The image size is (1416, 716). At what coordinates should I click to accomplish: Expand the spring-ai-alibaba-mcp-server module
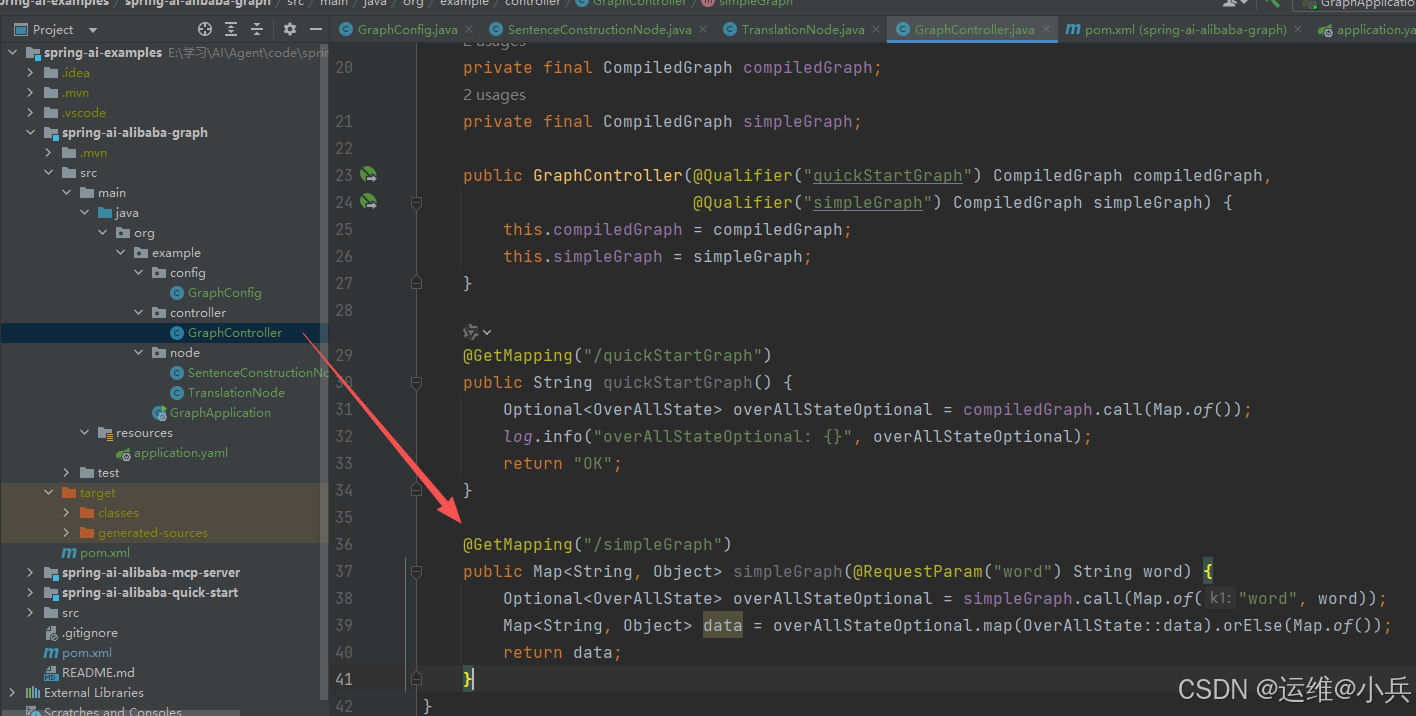pos(30,573)
